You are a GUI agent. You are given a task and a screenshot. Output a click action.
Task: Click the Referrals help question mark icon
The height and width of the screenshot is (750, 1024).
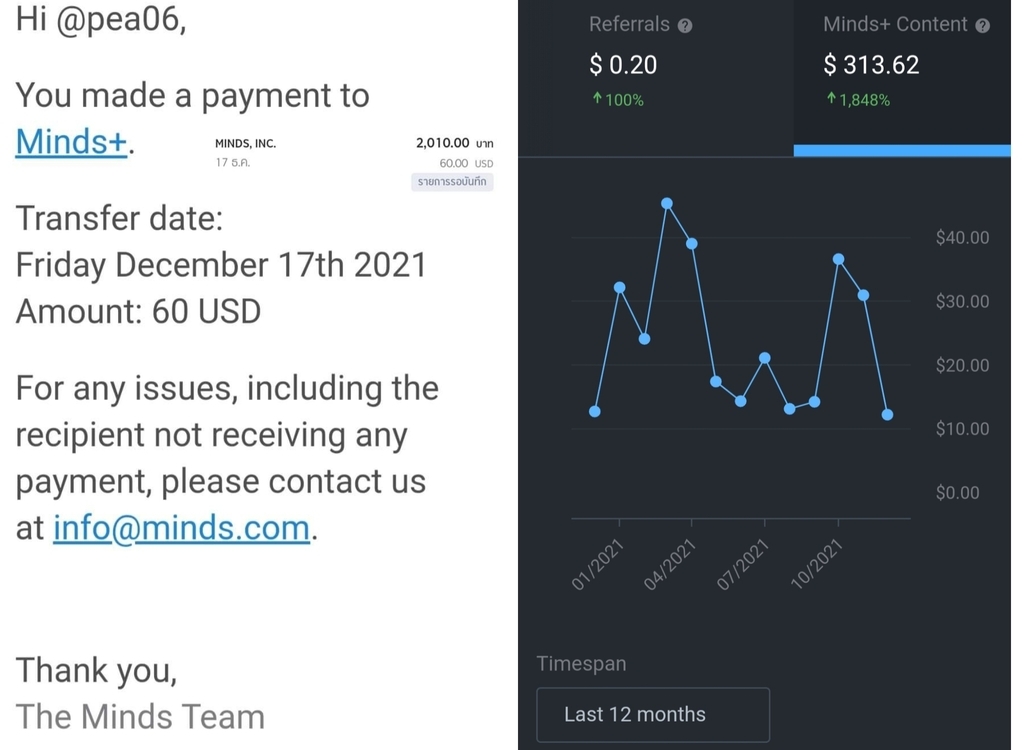(x=685, y=26)
